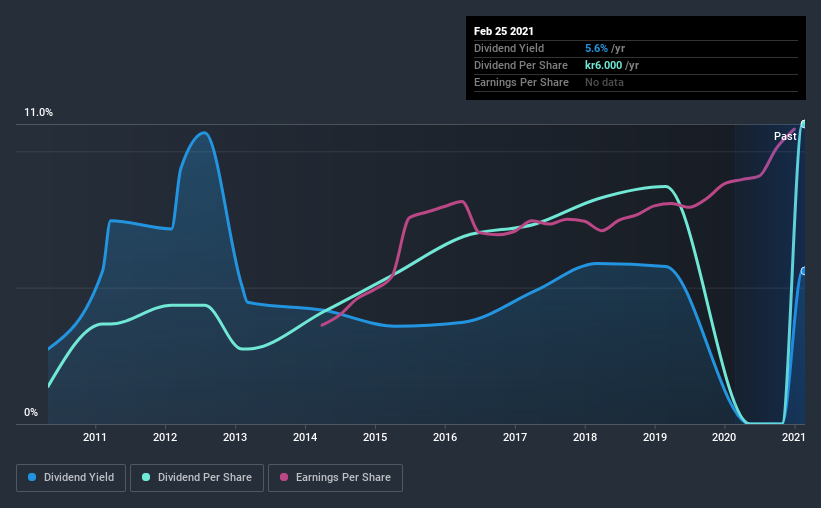Click the 2020 x-axis label
The height and width of the screenshot is (508, 821).
(x=724, y=437)
